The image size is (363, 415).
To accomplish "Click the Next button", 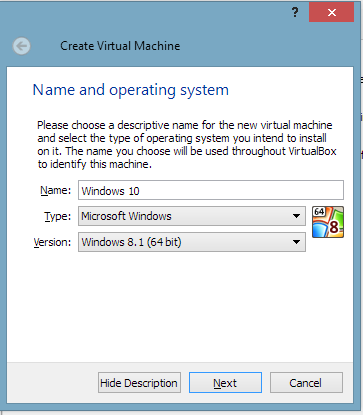I will coord(225,383).
